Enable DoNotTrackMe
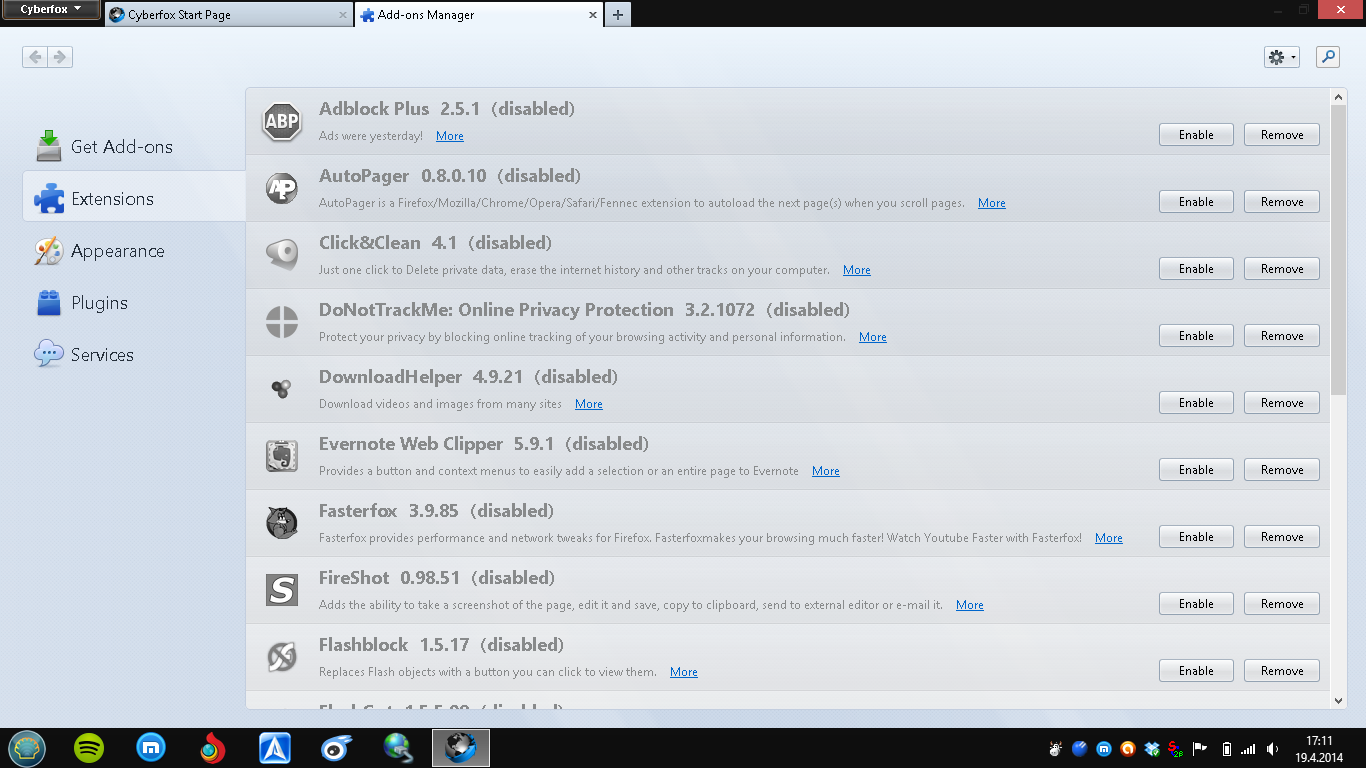1366x768 pixels. 1196,336
